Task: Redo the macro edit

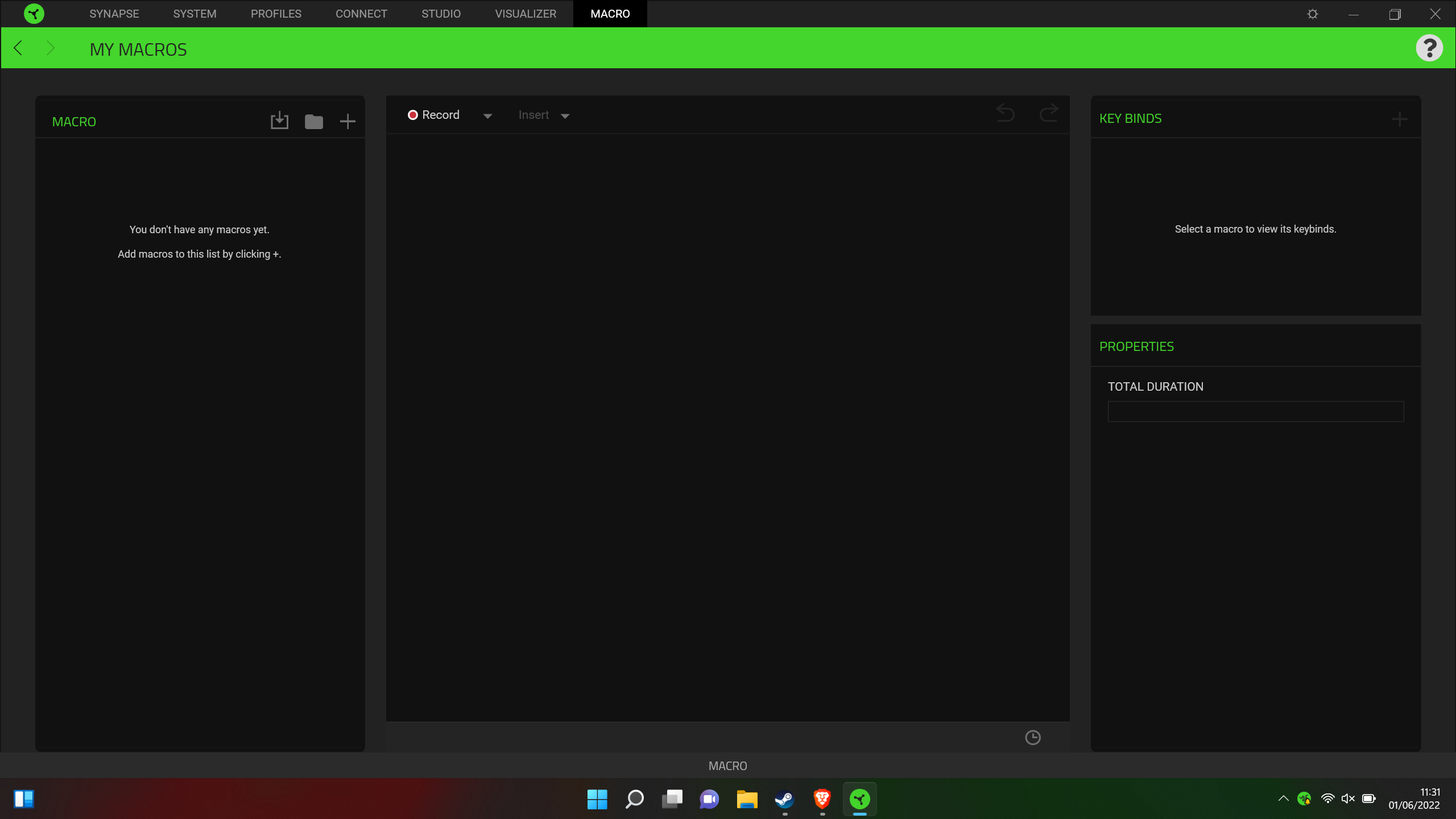Action: (x=1048, y=114)
